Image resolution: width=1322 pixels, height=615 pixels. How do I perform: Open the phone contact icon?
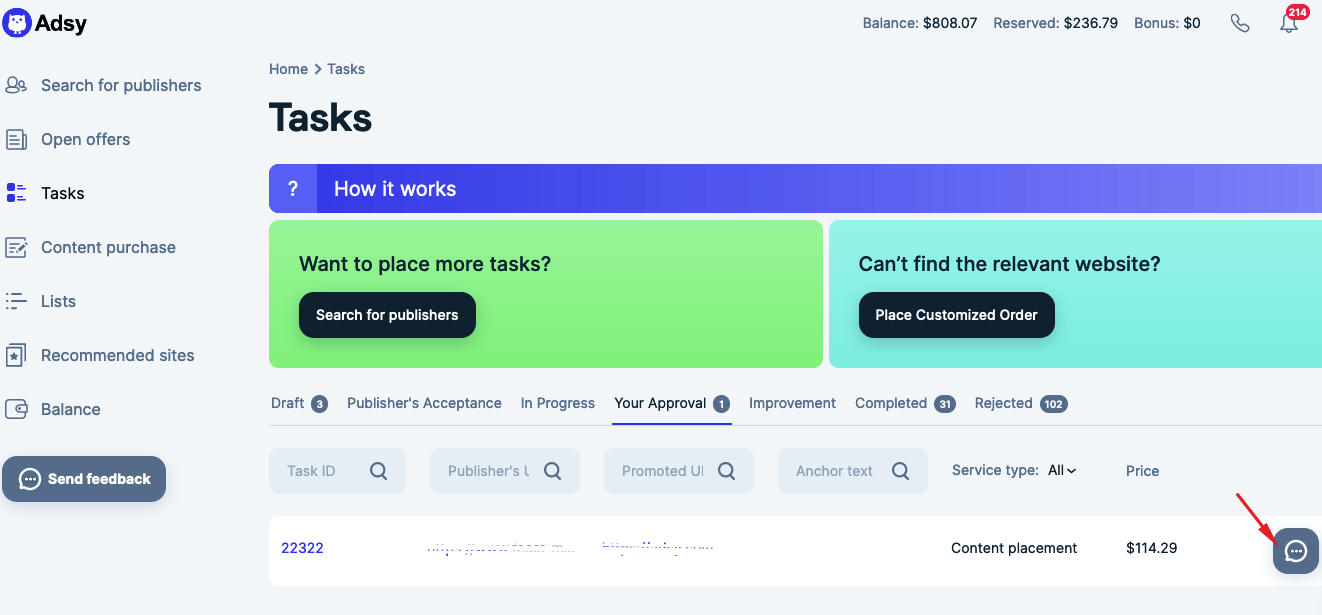pos(1240,23)
